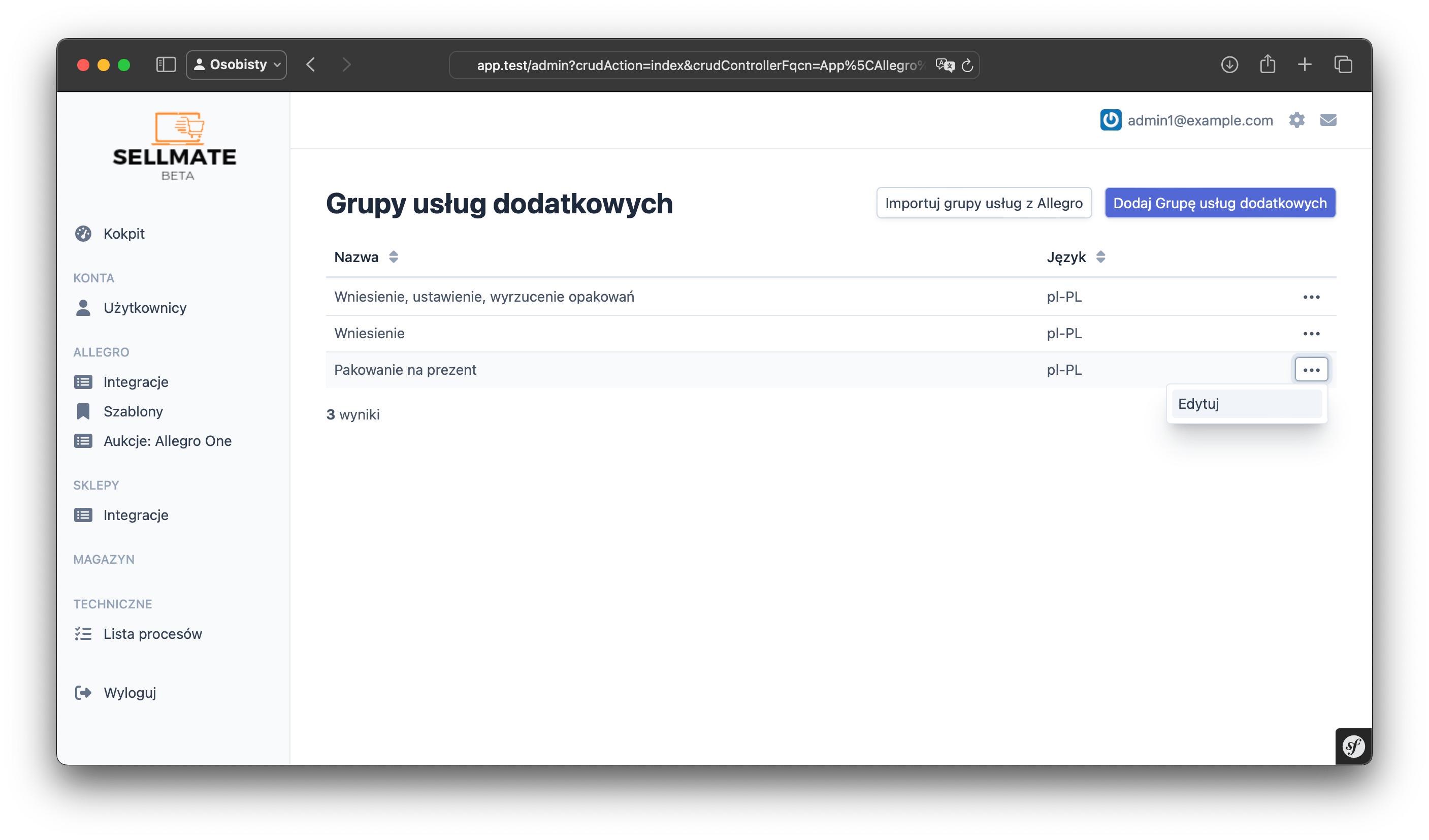Open Safari downloads icon
Viewport: 1429px width, 840px height.
coord(1230,64)
